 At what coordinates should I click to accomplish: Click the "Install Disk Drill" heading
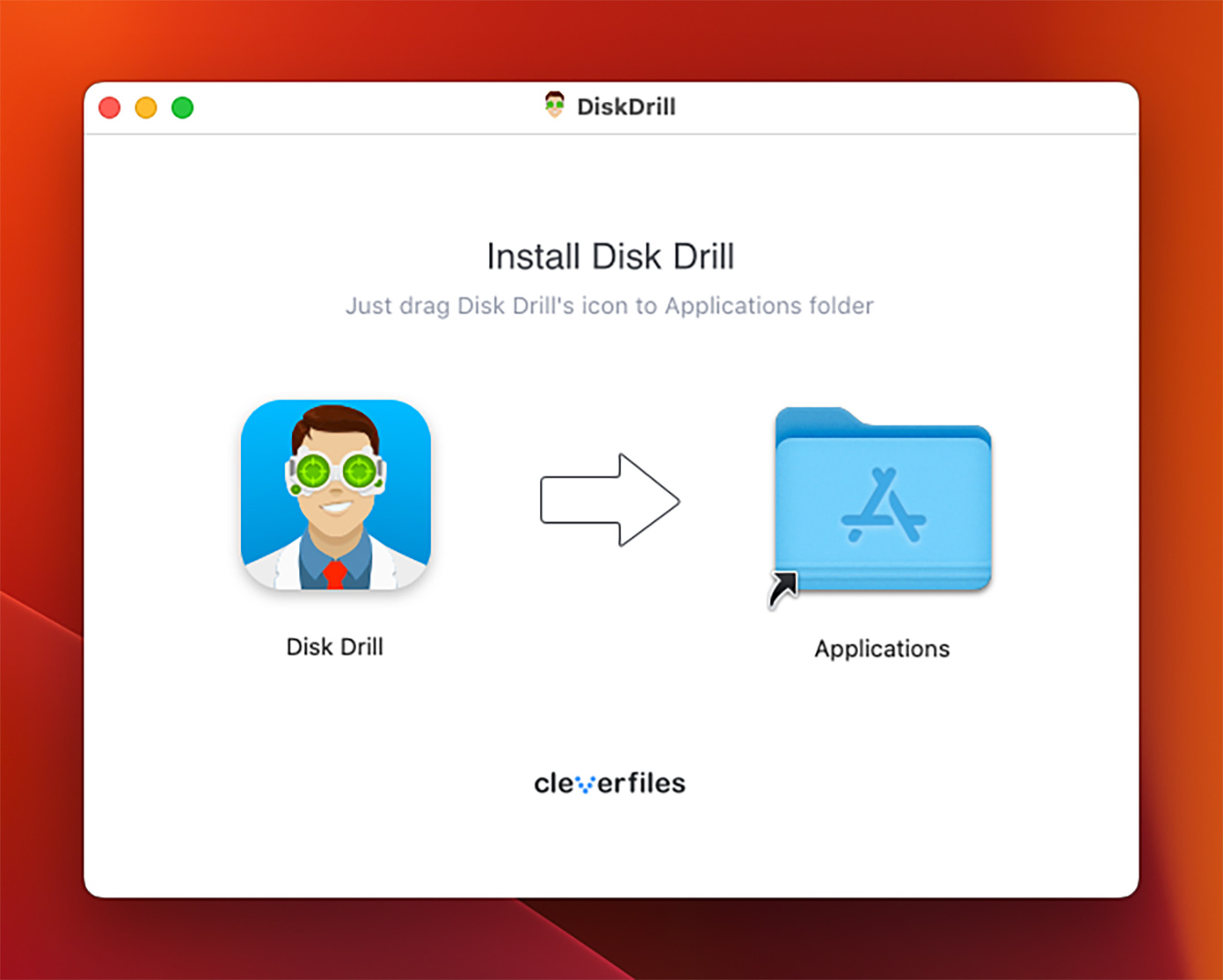tap(610, 256)
